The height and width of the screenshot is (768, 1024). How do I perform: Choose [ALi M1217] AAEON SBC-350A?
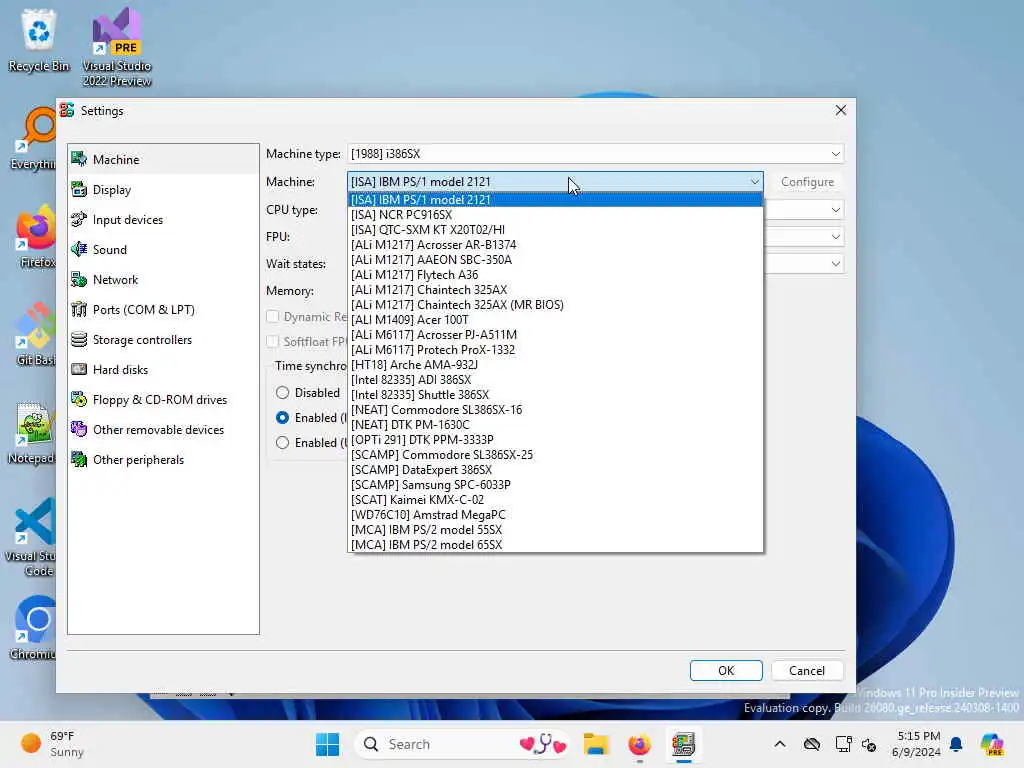(x=555, y=260)
